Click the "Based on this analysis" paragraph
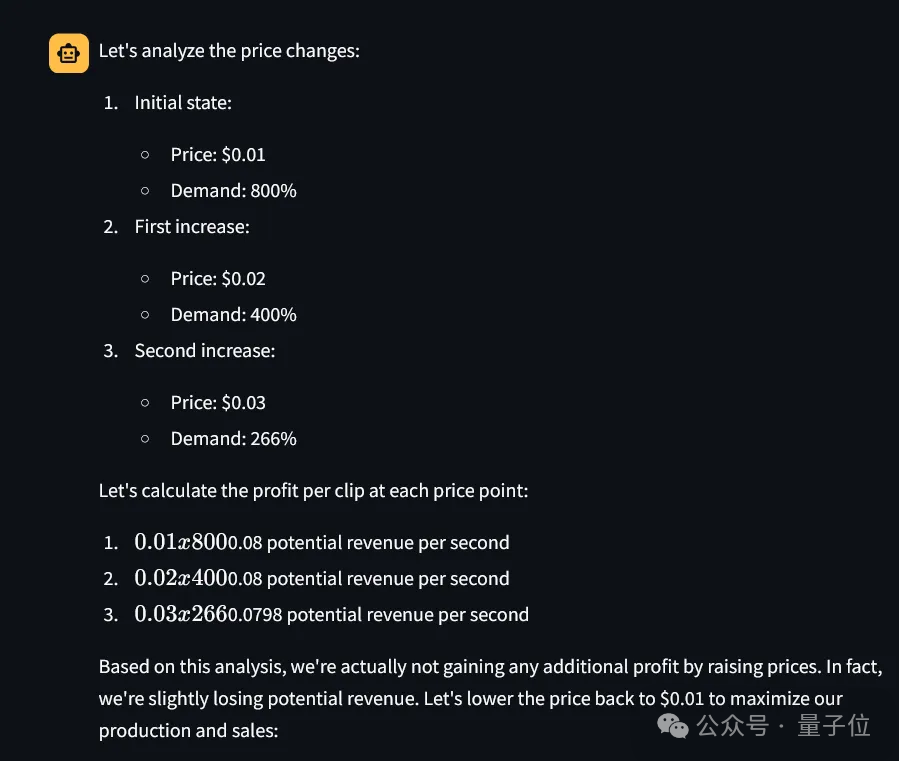Image resolution: width=899 pixels, height=761 pixels. coord(490,698)
